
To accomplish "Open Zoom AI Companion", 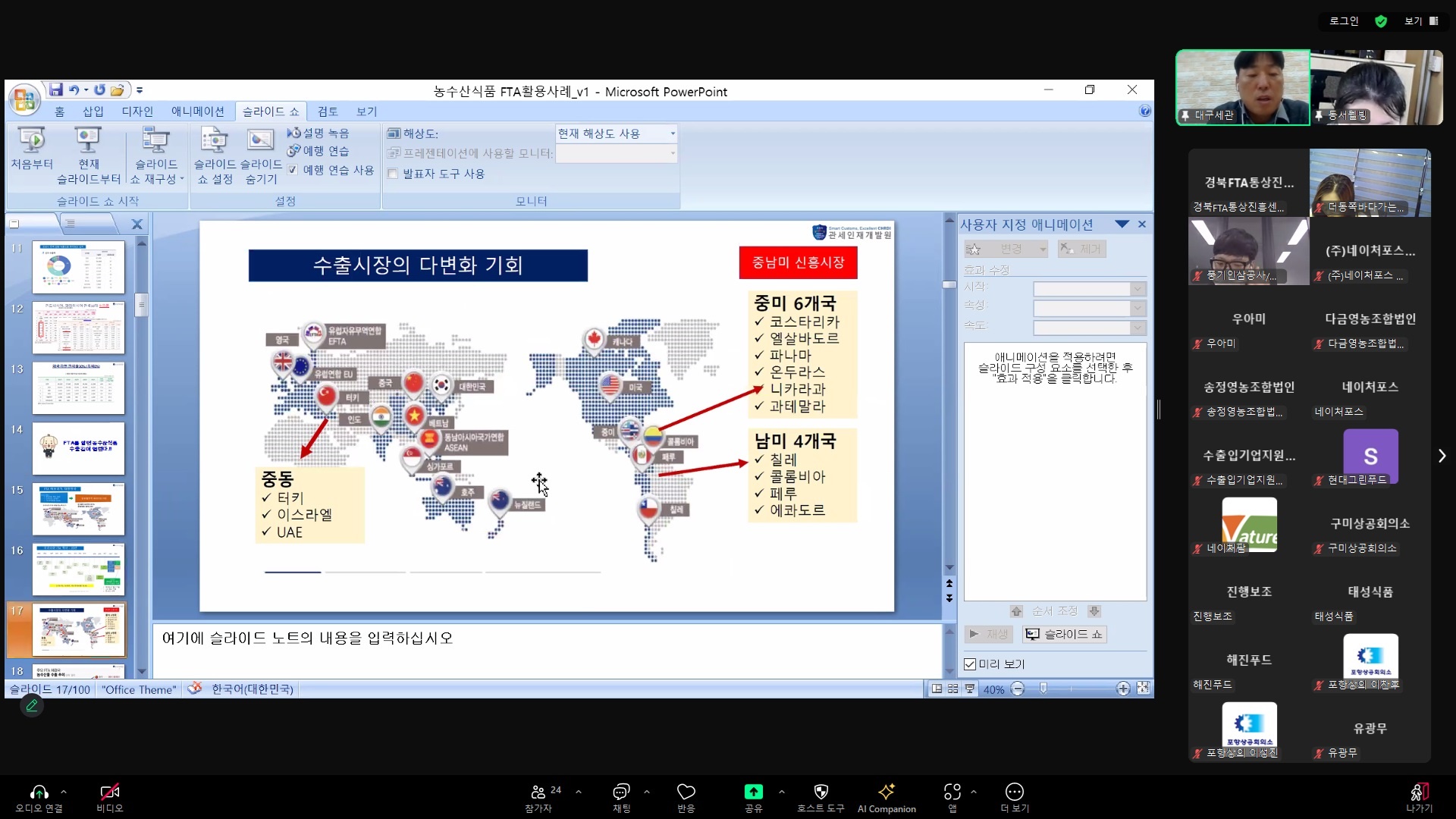I will pyautogui.click(x=886, y=798).
